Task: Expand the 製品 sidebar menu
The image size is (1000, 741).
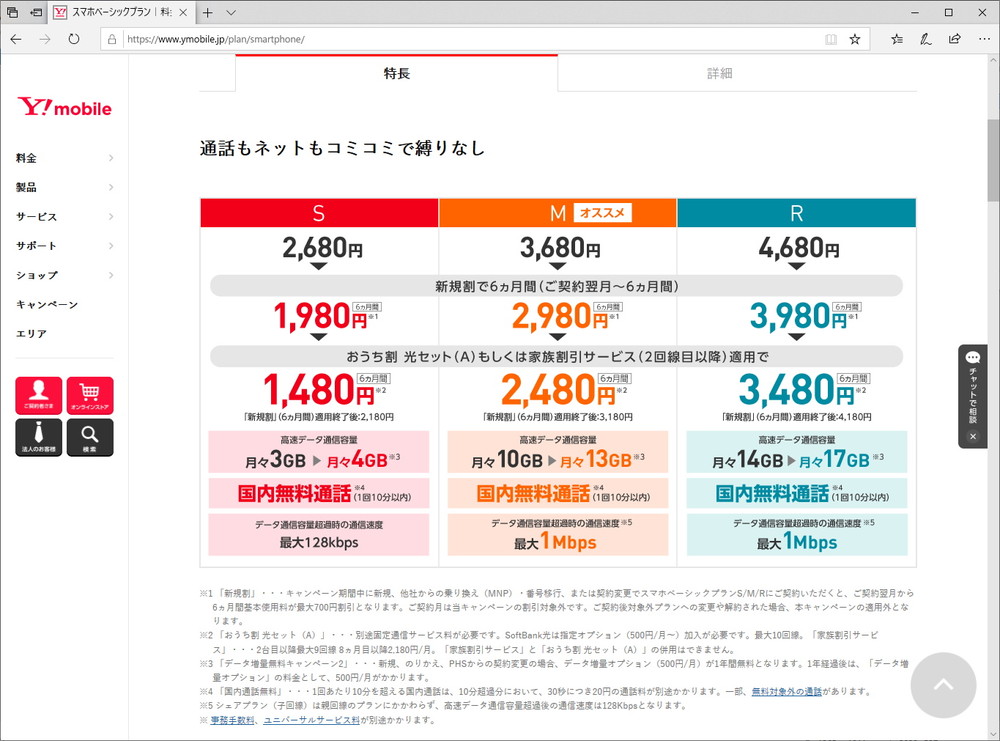Action: pos(64,187)
